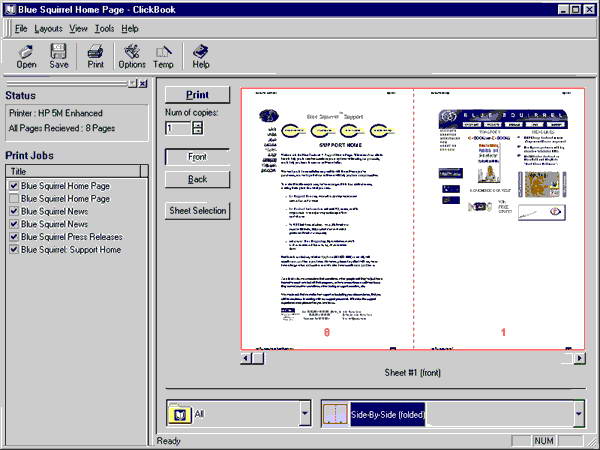Open Sheet Selection
The height and width of the screenshot is (450, 600).
tap(197, 211)
